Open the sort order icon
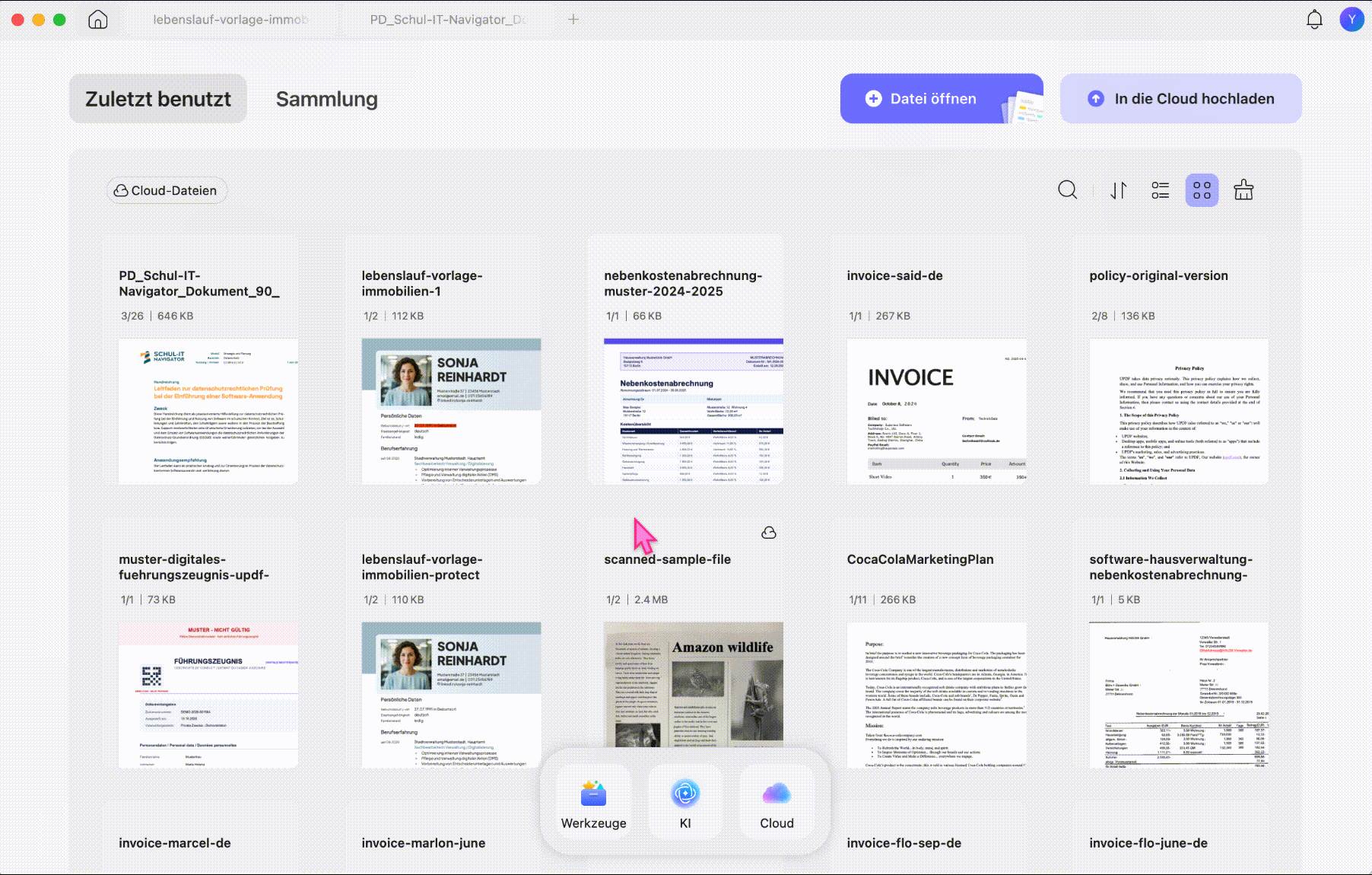The height and width of the screenshot is (875, 1372). coord(1118,190)
